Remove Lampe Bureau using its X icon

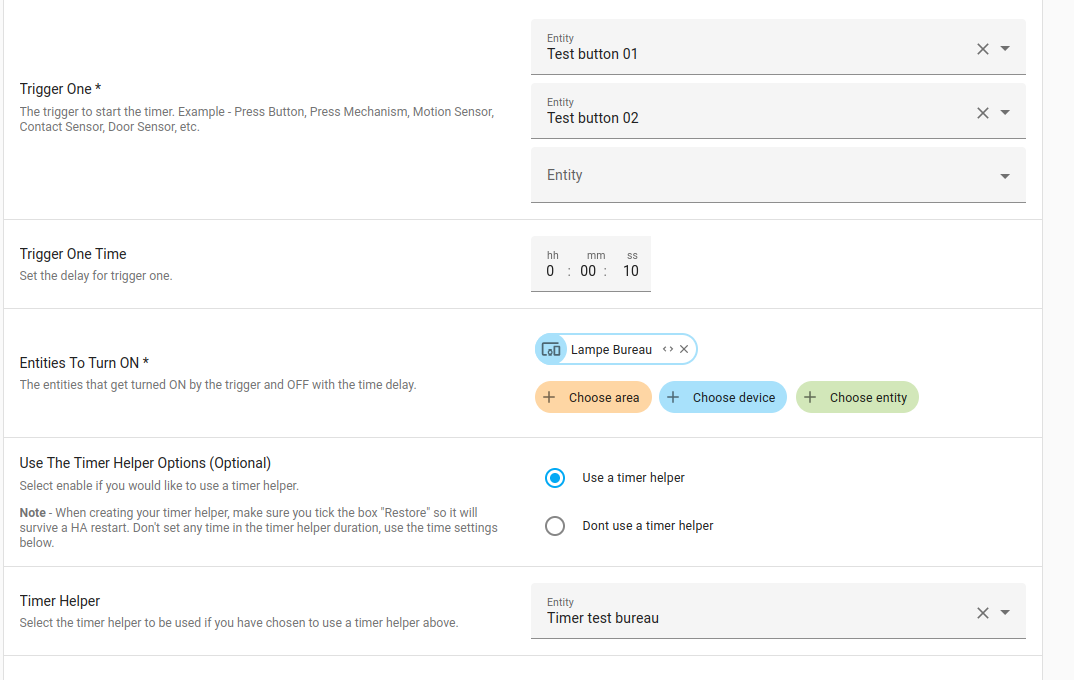[686, 349]
